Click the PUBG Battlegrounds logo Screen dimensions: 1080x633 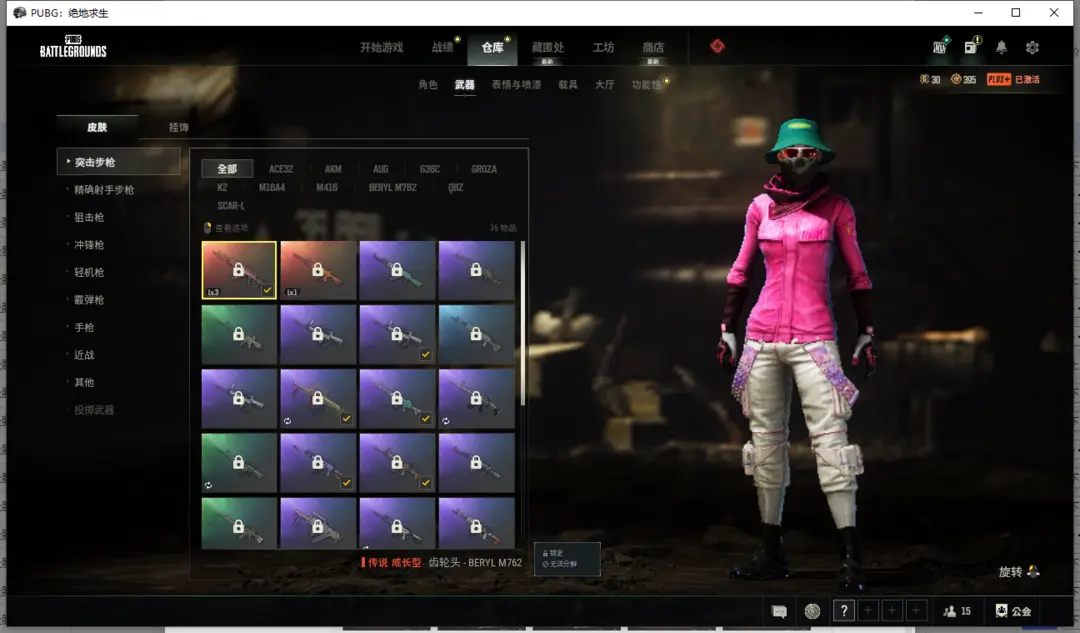[x=73, y=46]
